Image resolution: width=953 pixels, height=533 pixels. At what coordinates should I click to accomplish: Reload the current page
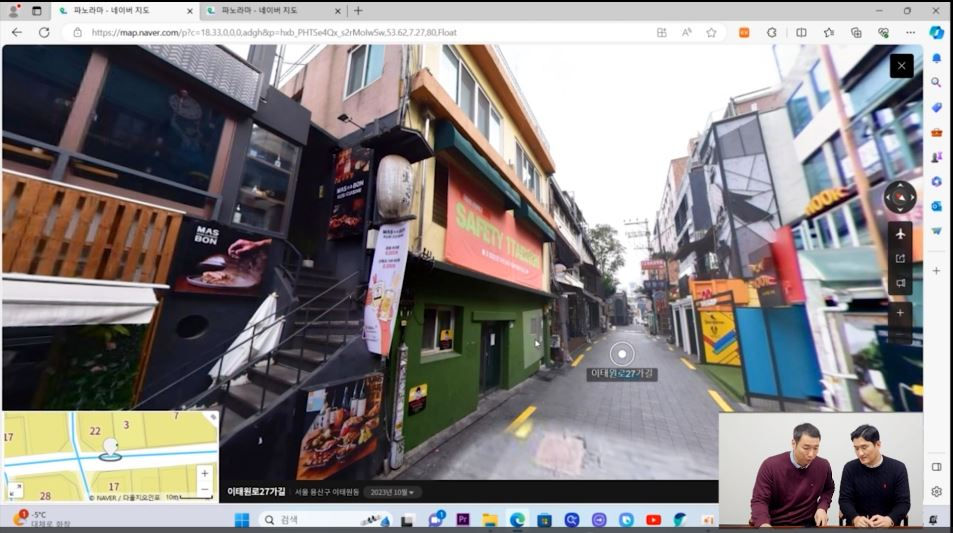tap(44, 32)
